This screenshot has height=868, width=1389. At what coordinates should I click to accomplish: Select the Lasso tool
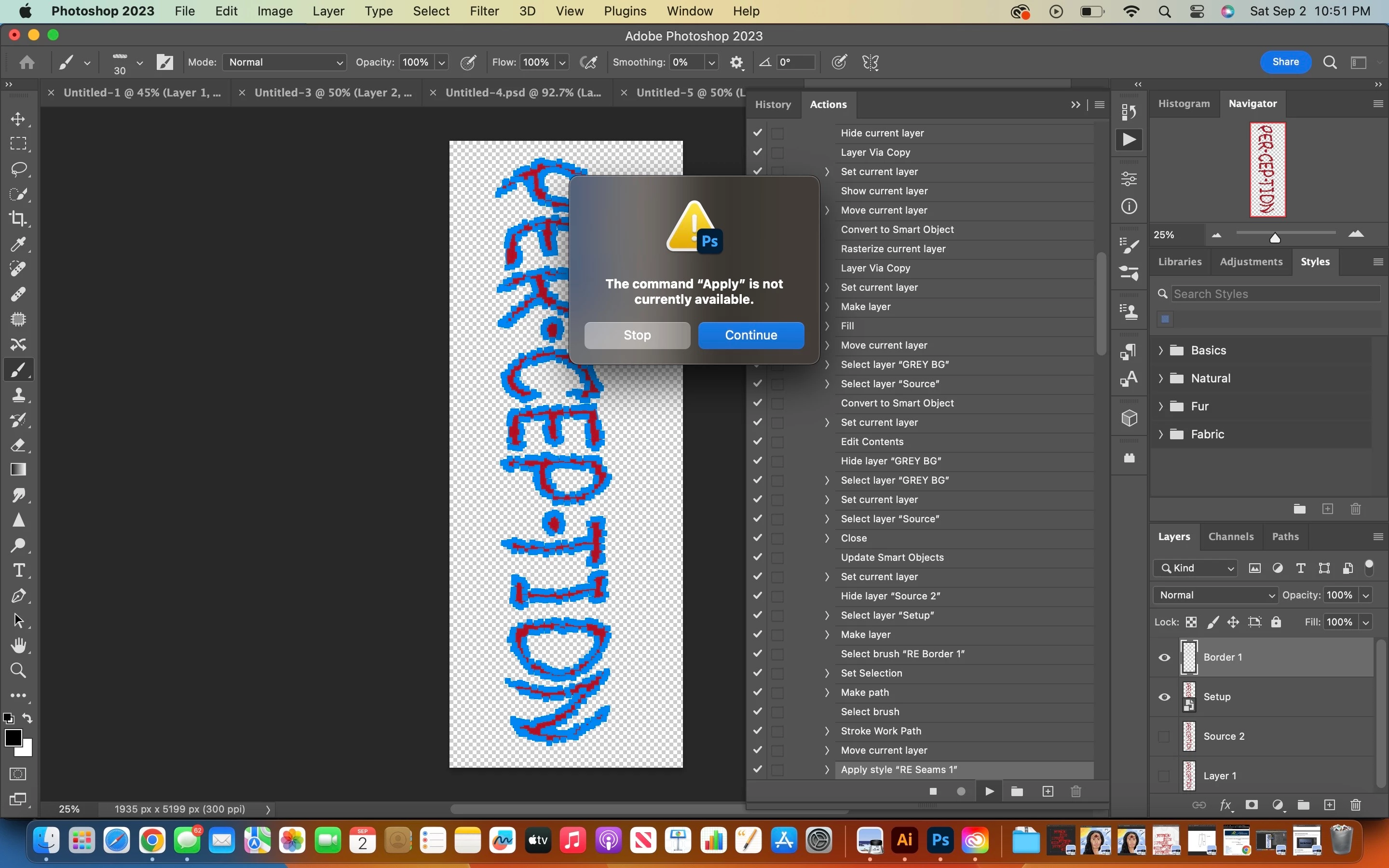[18, 169]
